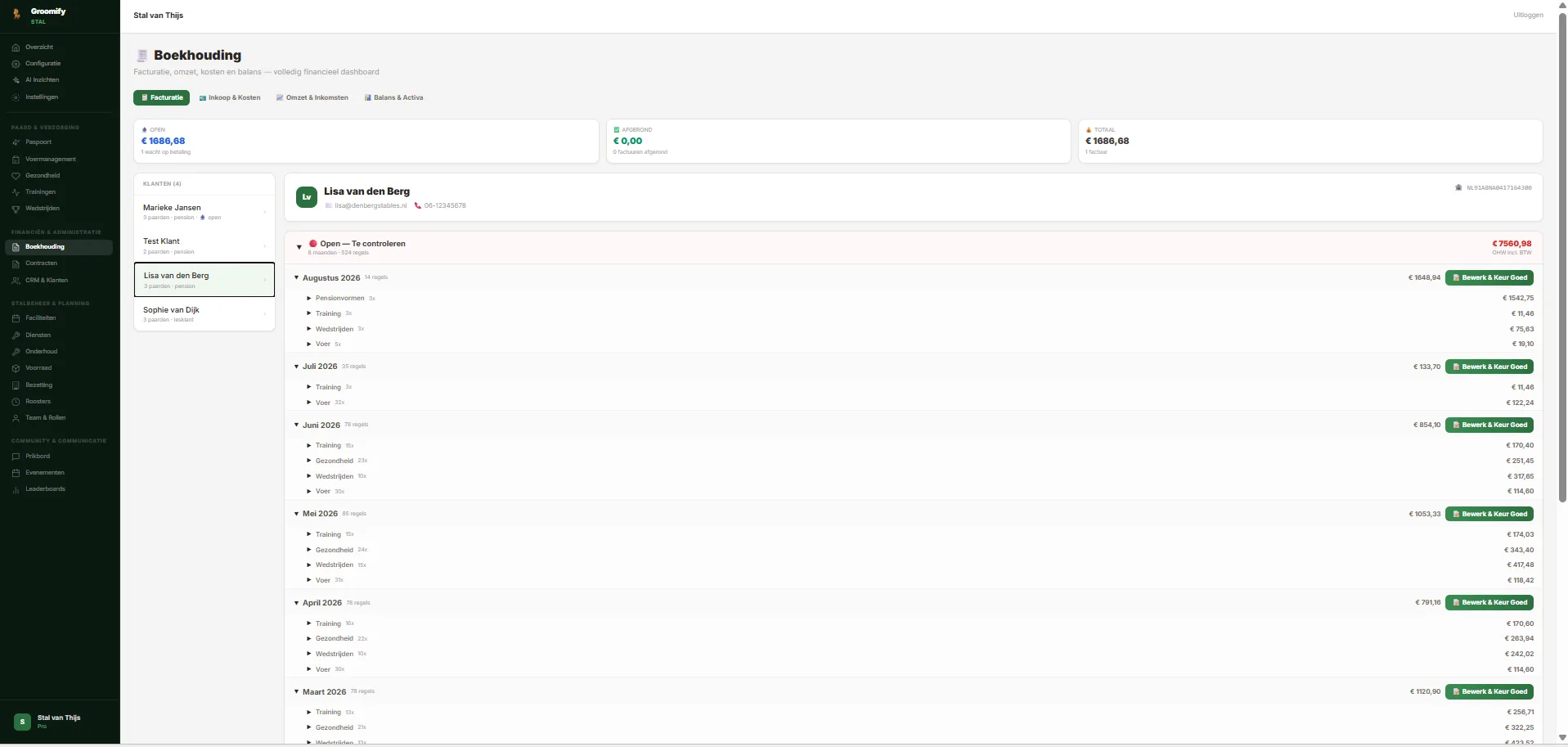The height and width of the screenshot is (747, 1568).
Task: Open the Voorraad box icon
Action: (16, 368)
